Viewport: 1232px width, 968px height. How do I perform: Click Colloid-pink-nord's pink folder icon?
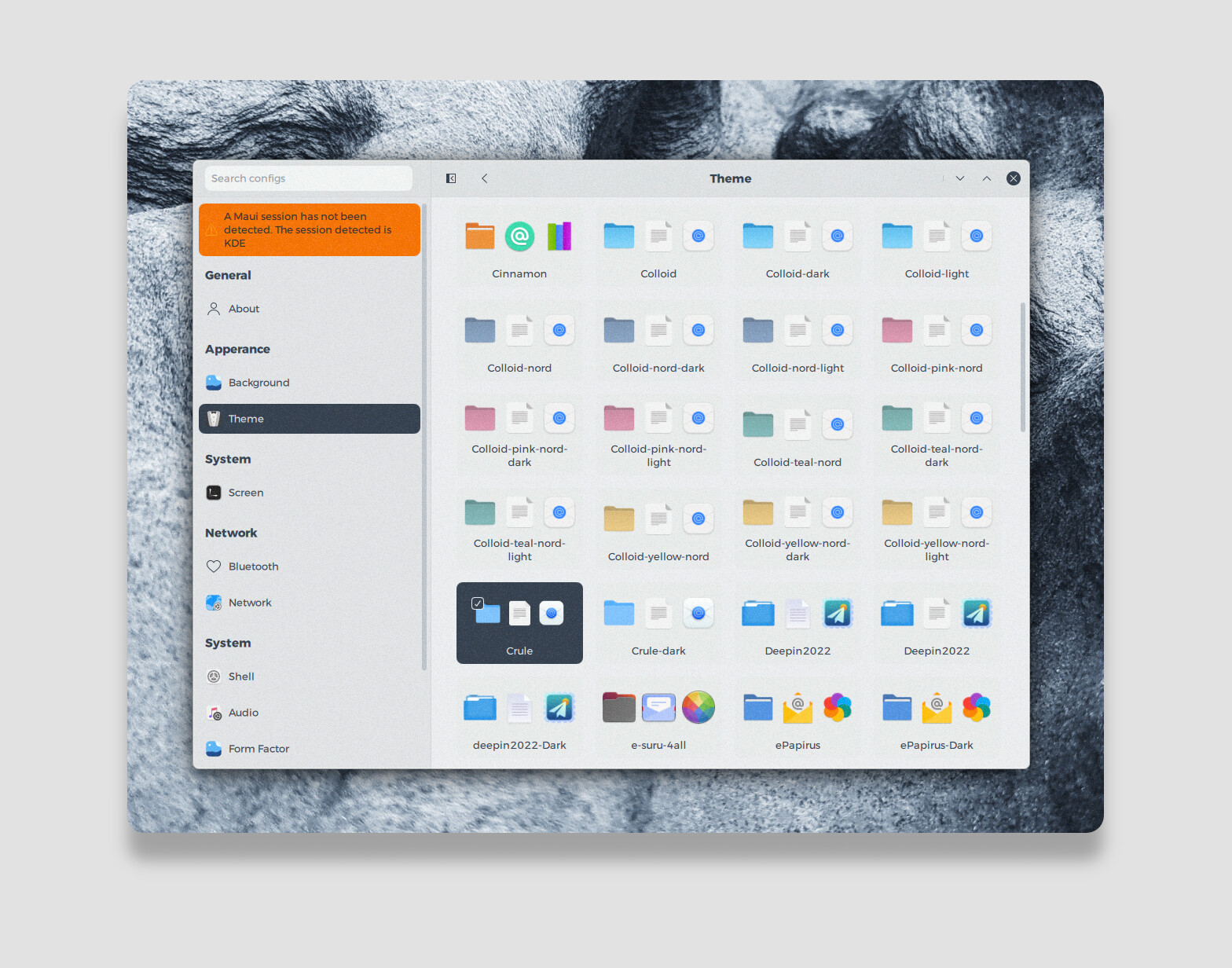(x=897, y=330)
